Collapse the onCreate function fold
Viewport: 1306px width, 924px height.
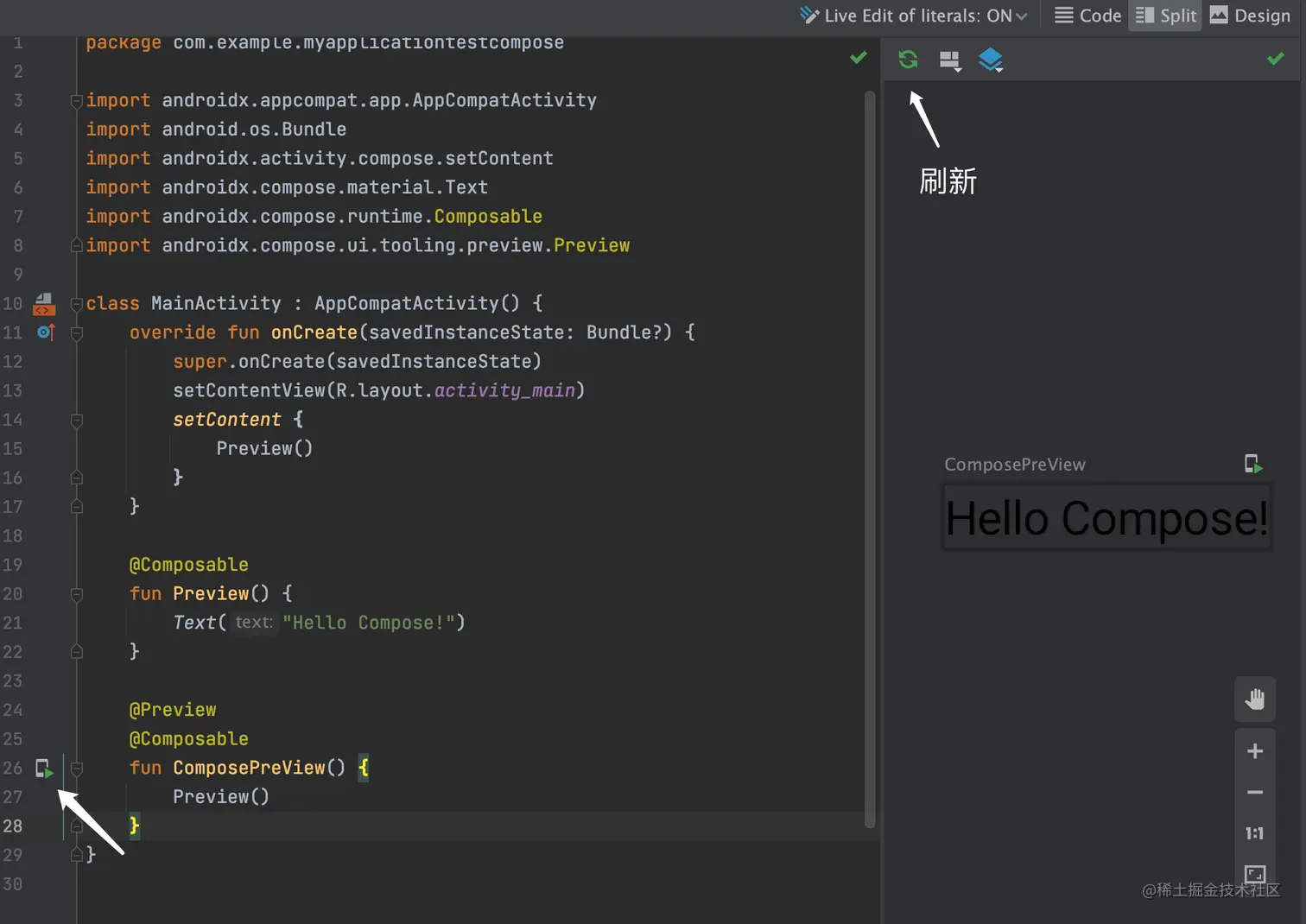pos(77,333)
